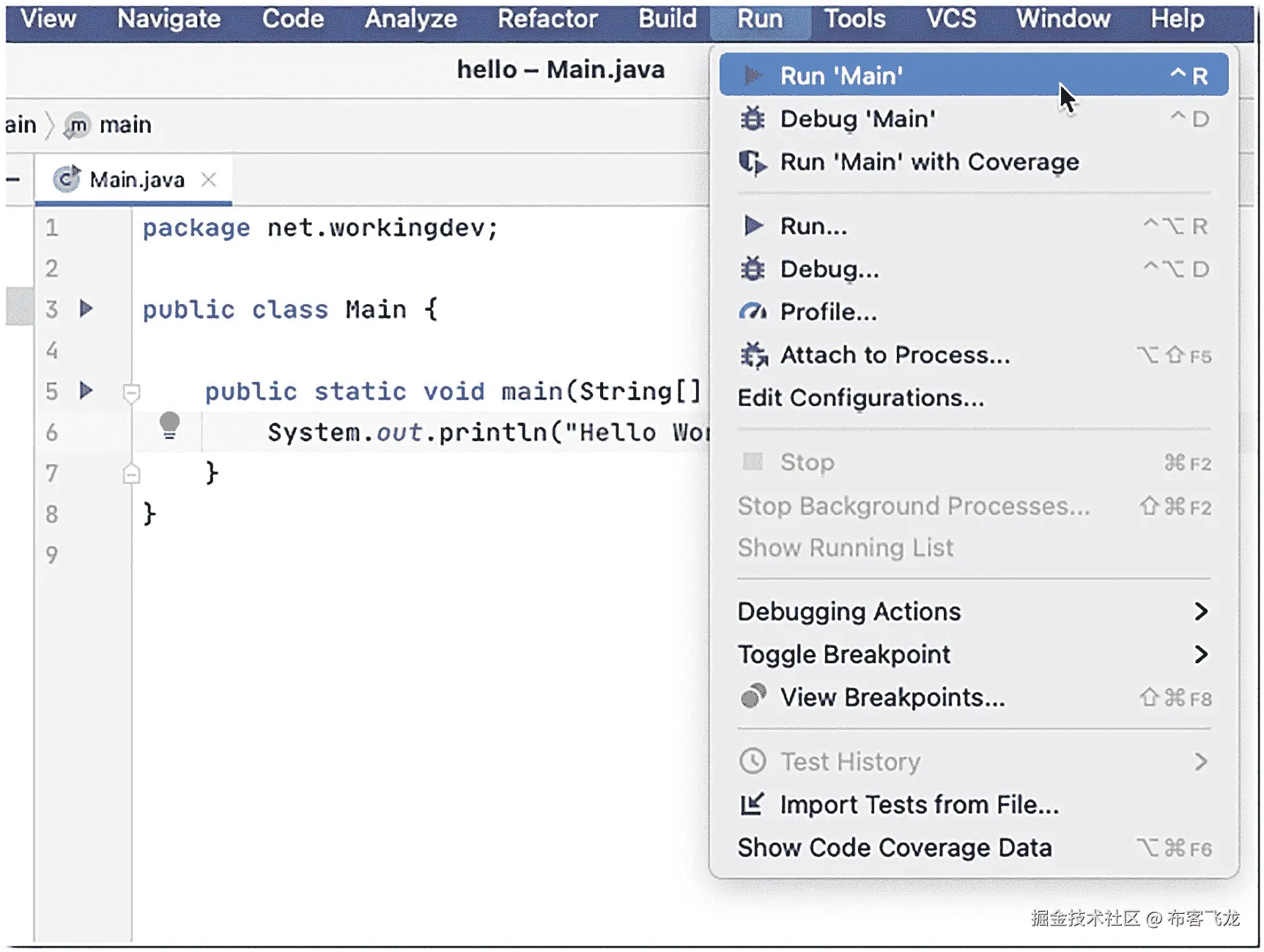
Task: Open the Analyze menu
Action: (411, 19)
